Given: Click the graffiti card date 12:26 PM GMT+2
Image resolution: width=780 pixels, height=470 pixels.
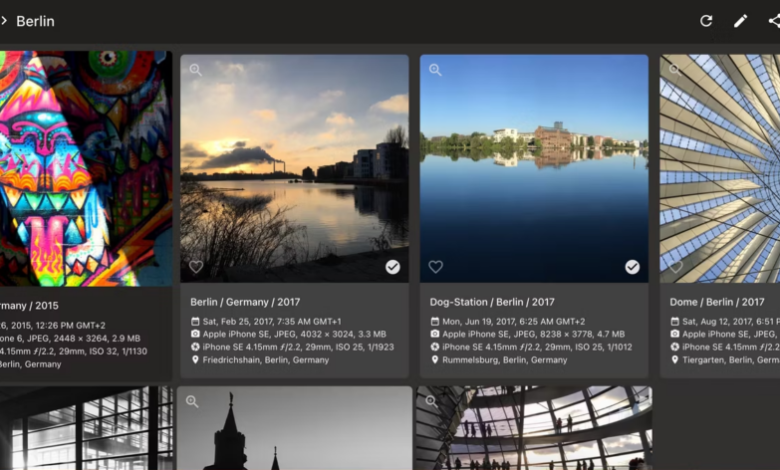Looking at the screenshot, I should [53, 325].
